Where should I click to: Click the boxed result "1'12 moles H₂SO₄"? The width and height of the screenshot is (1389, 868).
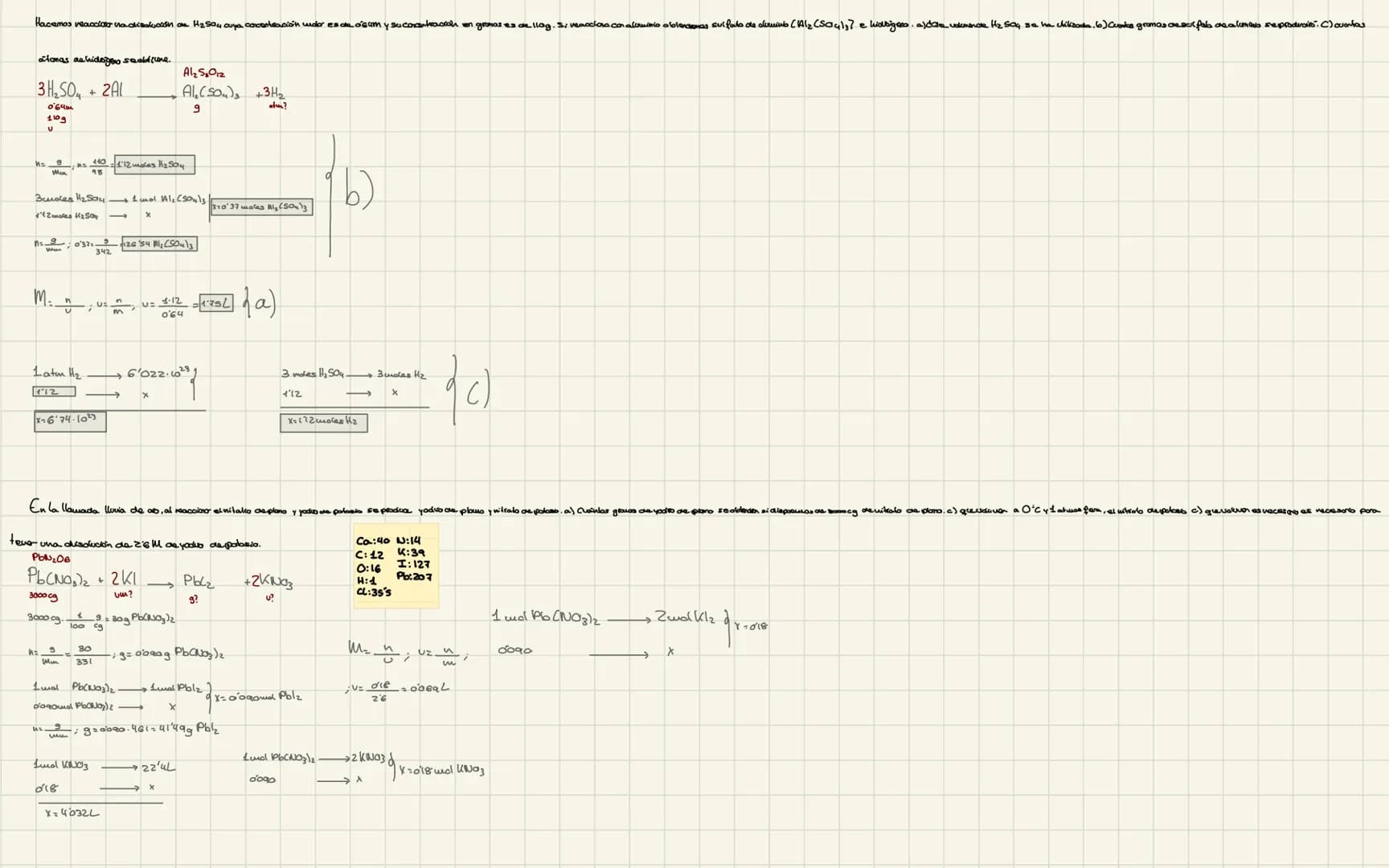pos(154,165)
